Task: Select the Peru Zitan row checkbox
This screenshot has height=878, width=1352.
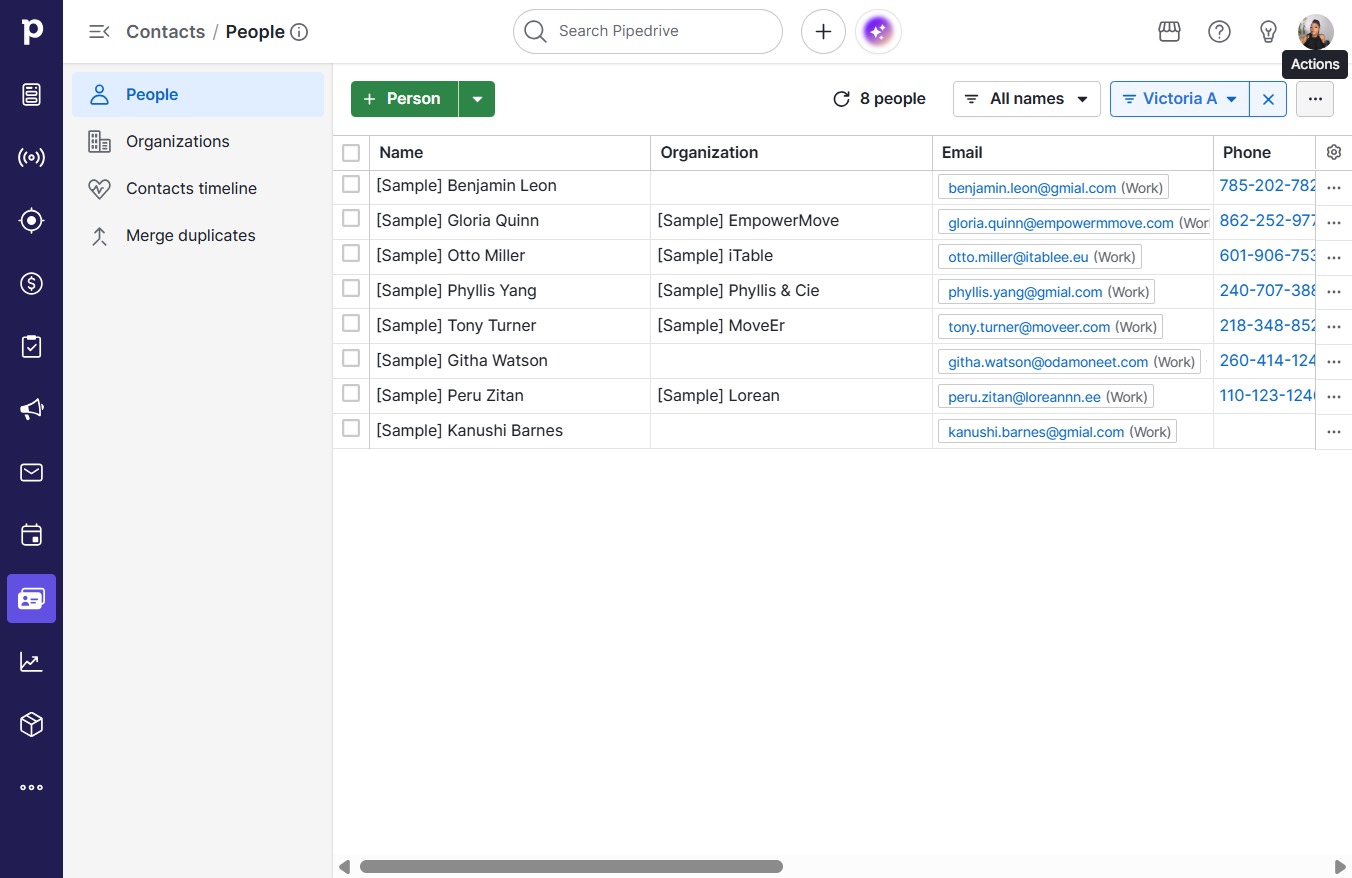Action: coord(351,393)
